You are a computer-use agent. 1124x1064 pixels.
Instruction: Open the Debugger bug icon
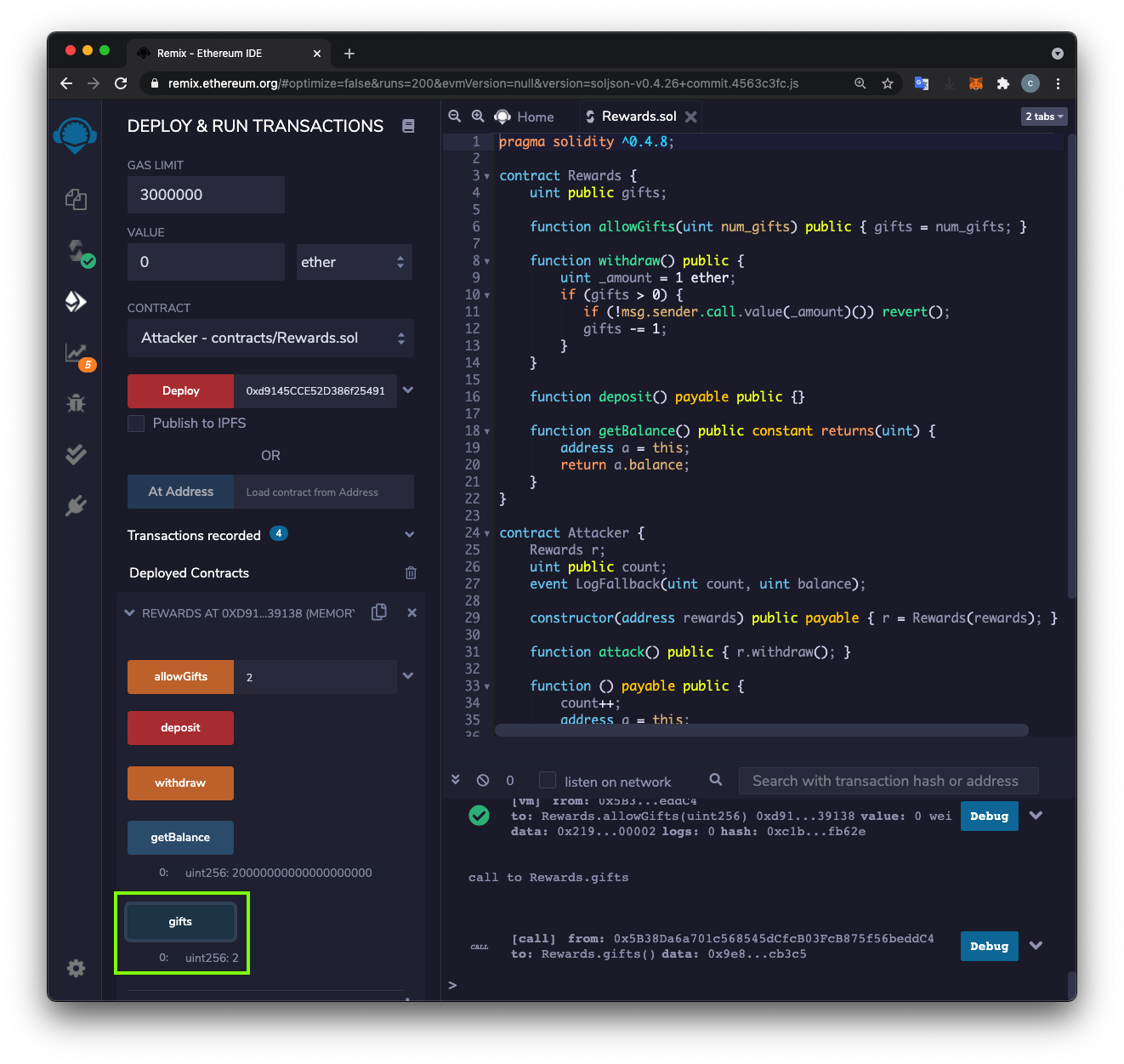pyautogui.click(x=76, y=402)
